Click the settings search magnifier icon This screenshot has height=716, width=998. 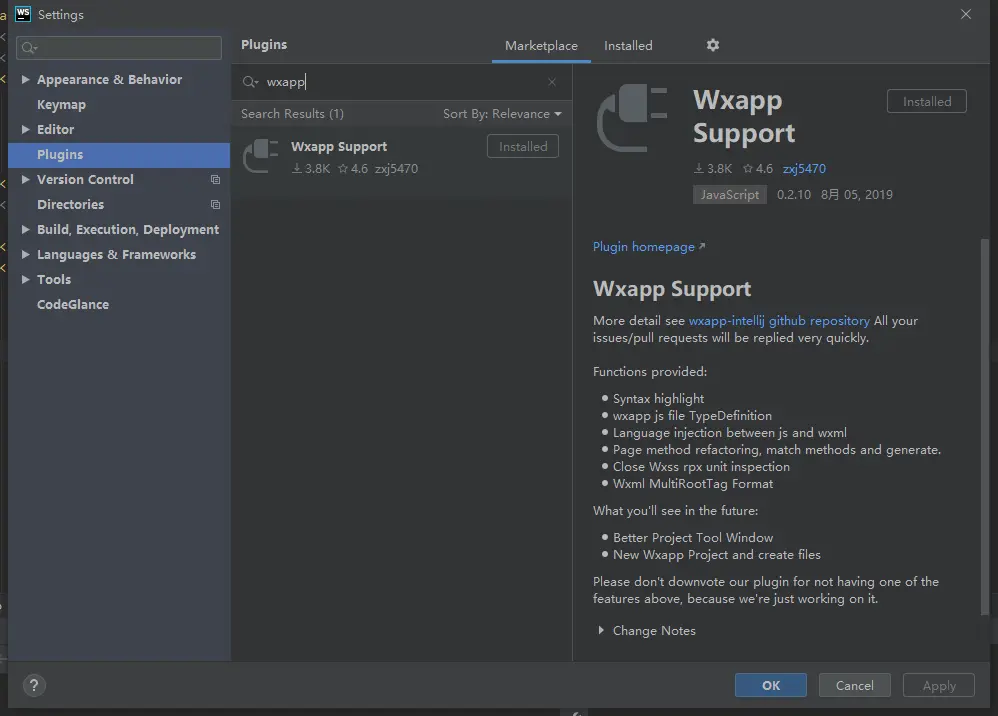[29, 48]
